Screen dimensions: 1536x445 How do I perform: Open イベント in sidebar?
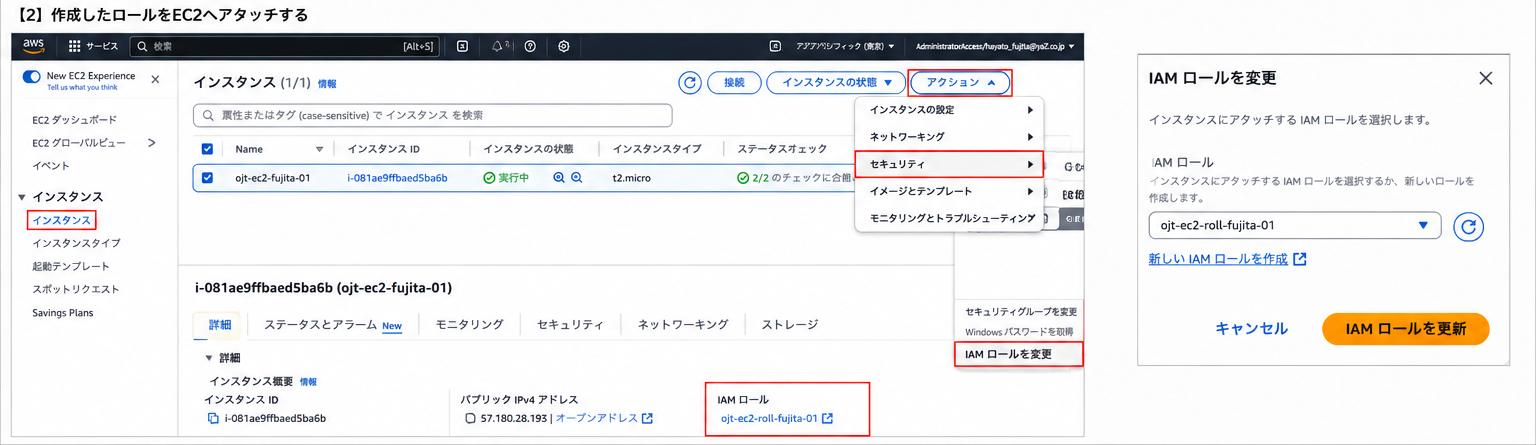51,166
